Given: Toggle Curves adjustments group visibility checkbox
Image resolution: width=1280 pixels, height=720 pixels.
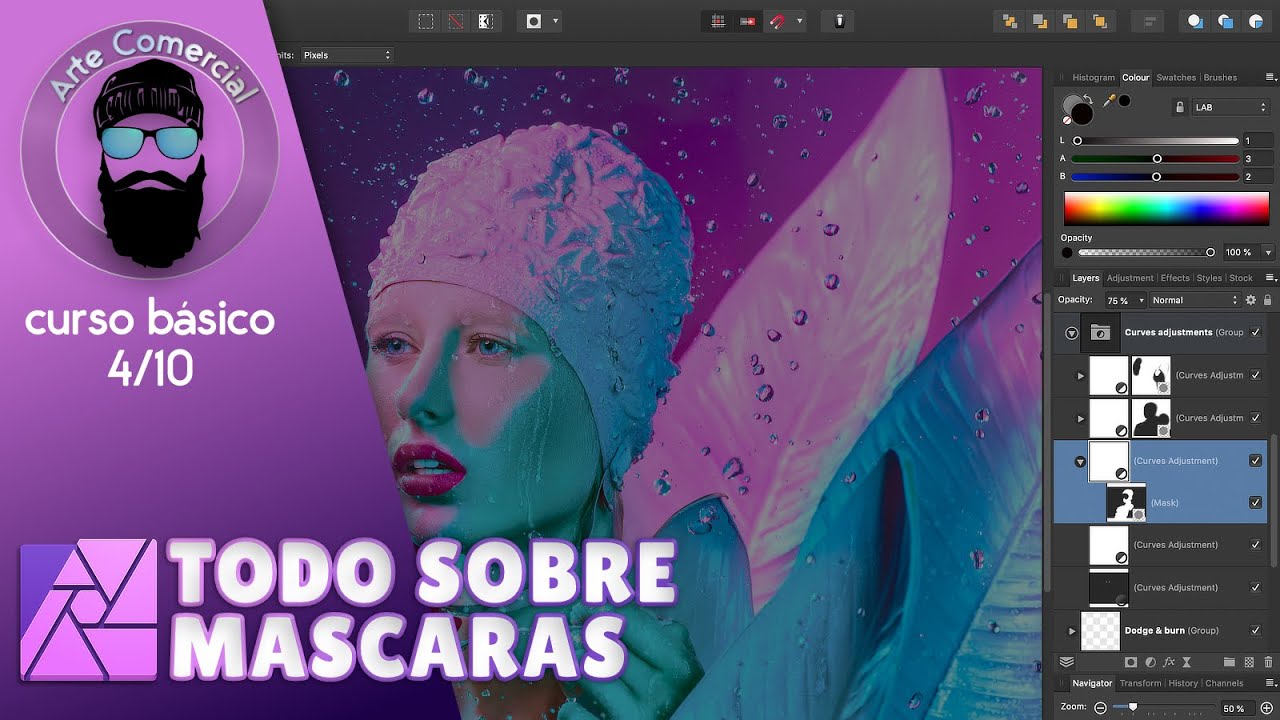Looking at the screenshot, I should click(x=1255, y=332).
